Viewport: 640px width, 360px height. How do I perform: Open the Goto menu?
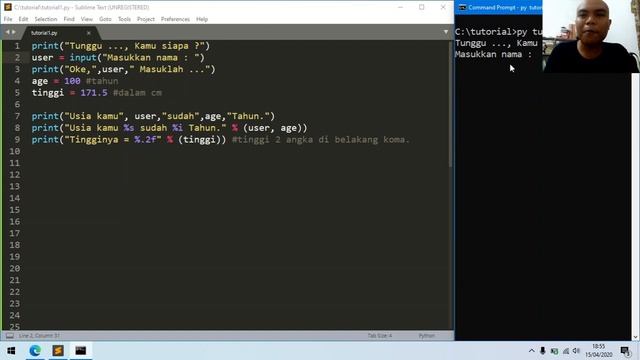pos(105,19)
